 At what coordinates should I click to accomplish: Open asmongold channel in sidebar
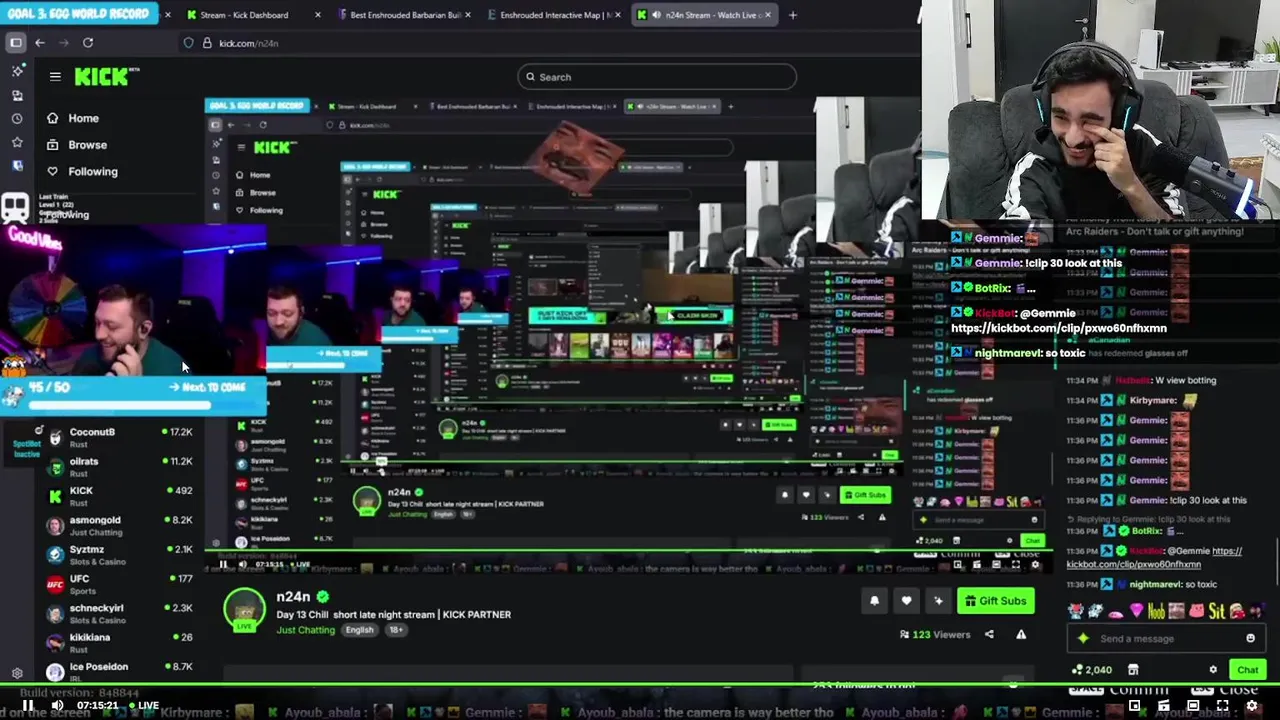118,525
